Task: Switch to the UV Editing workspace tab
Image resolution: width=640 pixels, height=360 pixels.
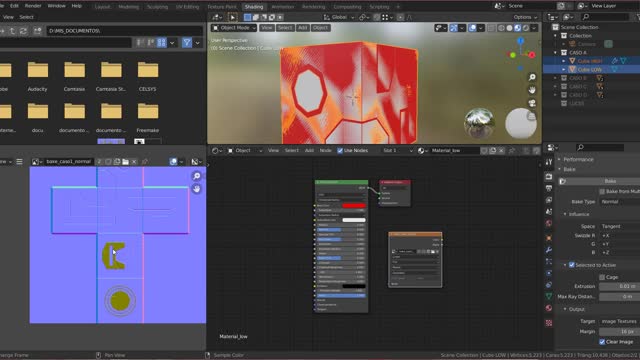Action: click(x=187, y=7)
